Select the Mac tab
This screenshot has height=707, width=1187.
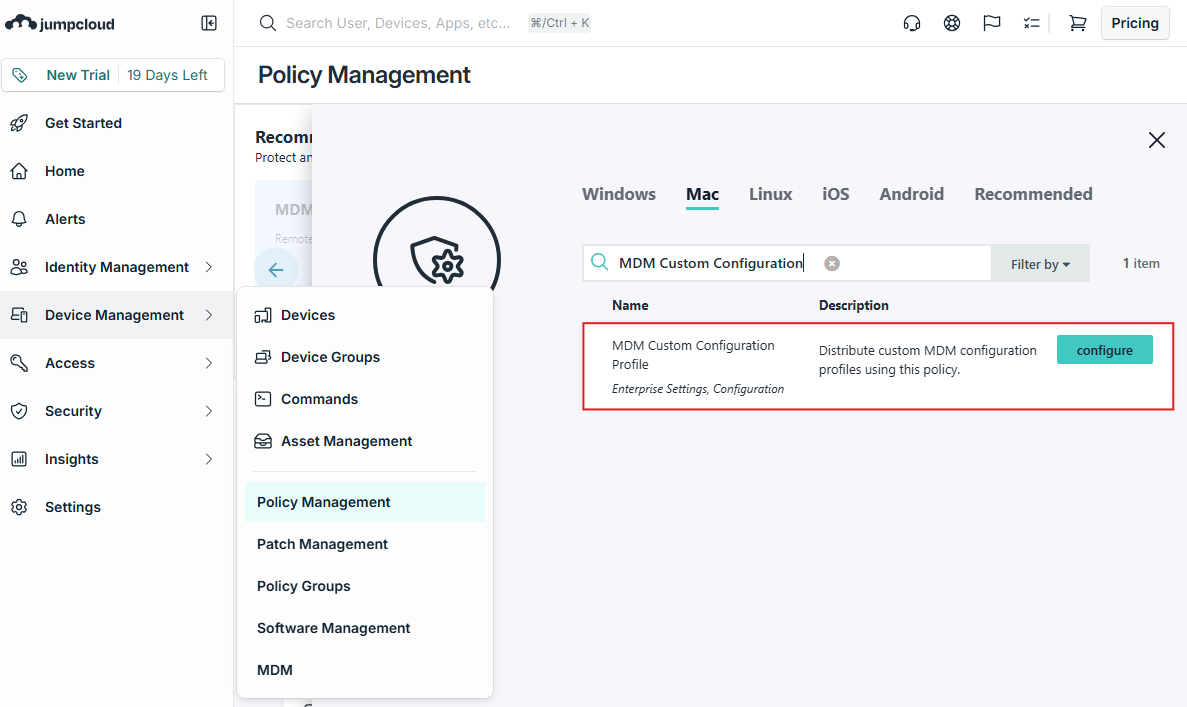tap(703, 194)
